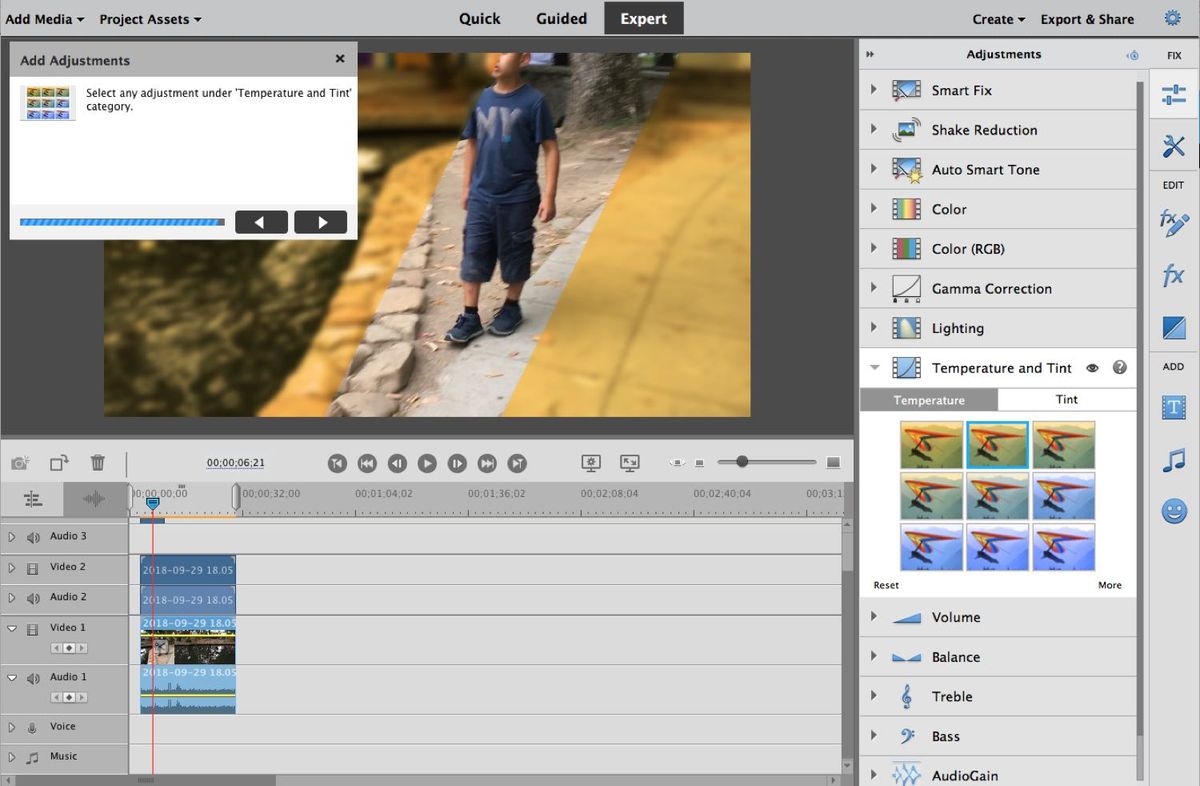Select the Tint tab in Temperature and Tint
Viewport: 1200px width, 786px height.
pos(1066,399)
